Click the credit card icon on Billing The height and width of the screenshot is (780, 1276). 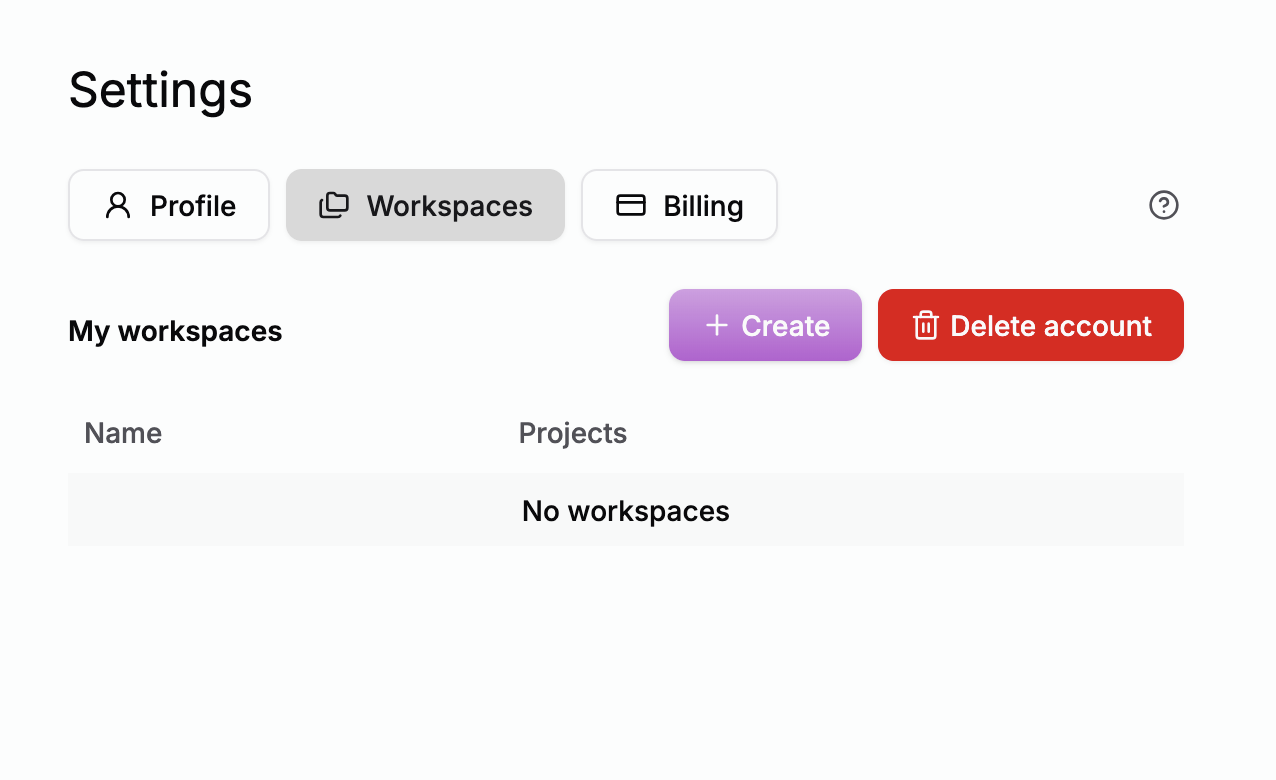tap(630, 205)
